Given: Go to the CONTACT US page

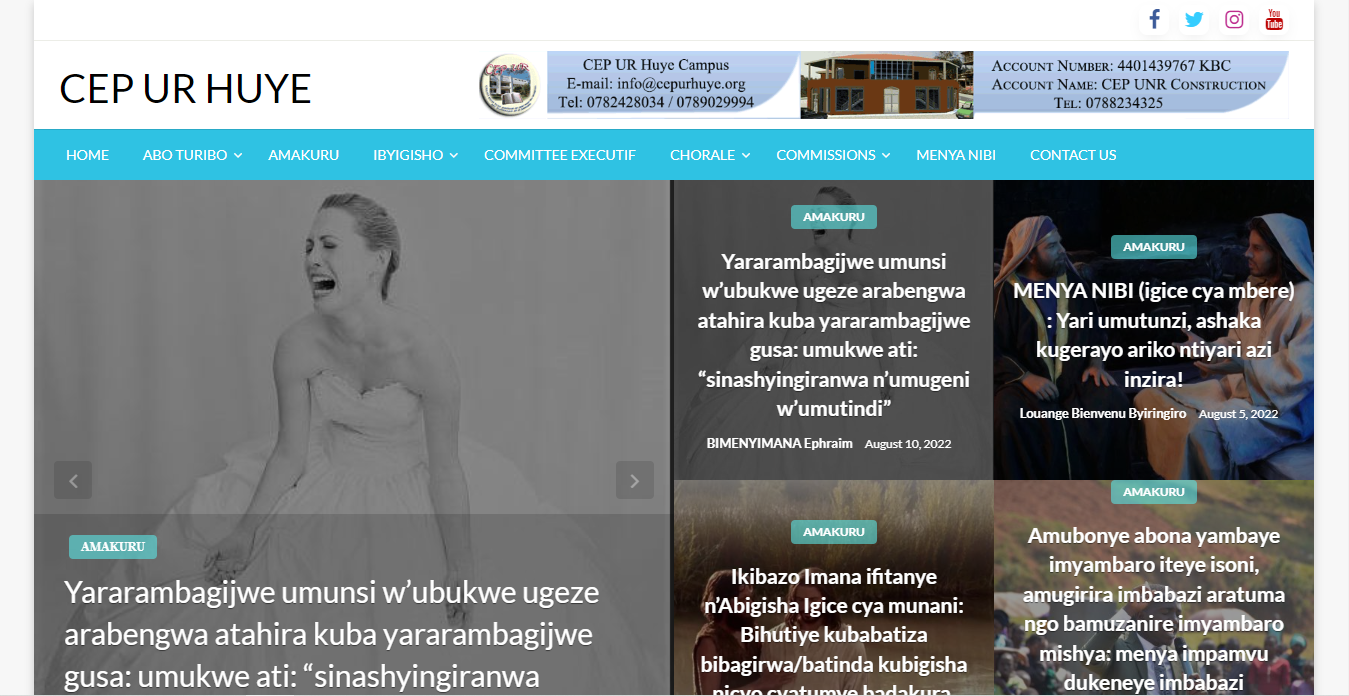Looking at the screenshot, I should click(1073, 155).
